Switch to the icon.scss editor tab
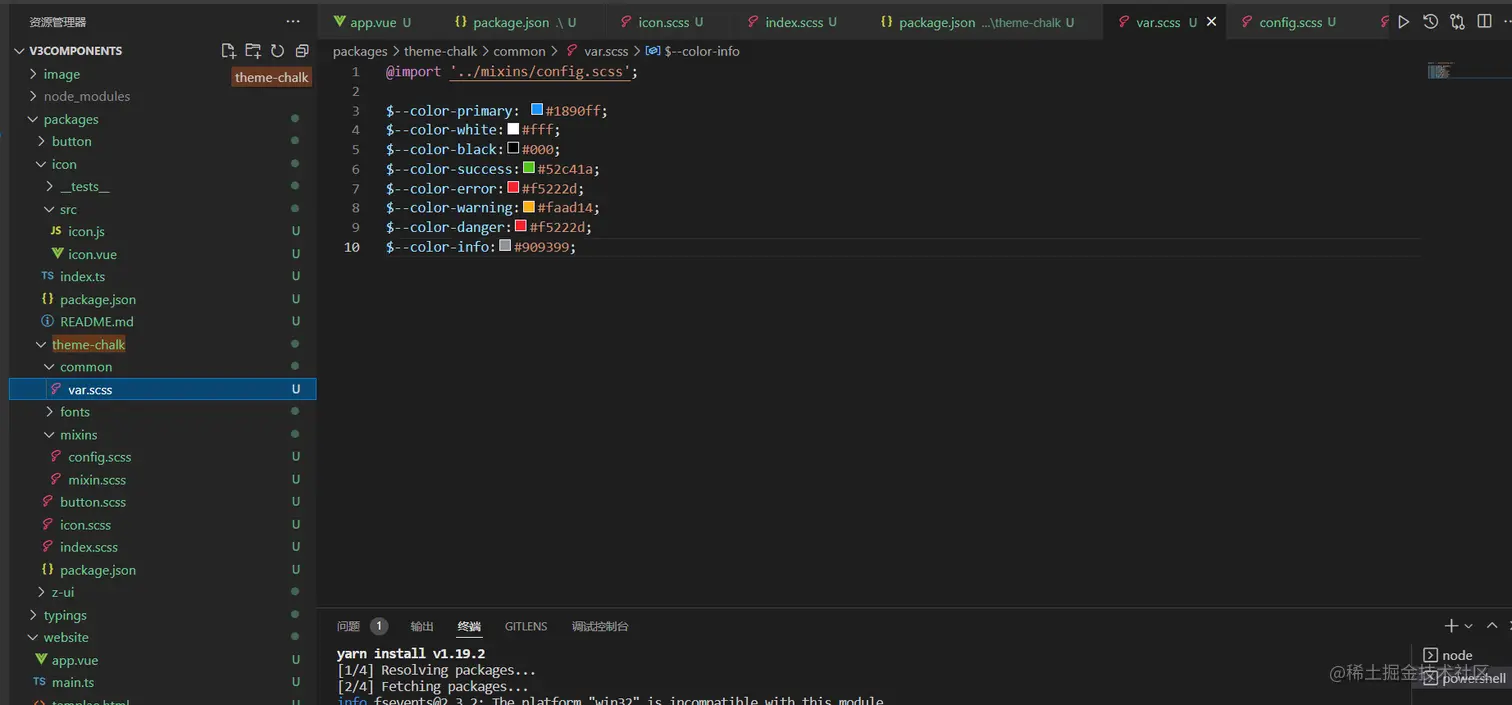Image resolution: width=1512 pixels, height=705 pixels. tap(663, 22)
